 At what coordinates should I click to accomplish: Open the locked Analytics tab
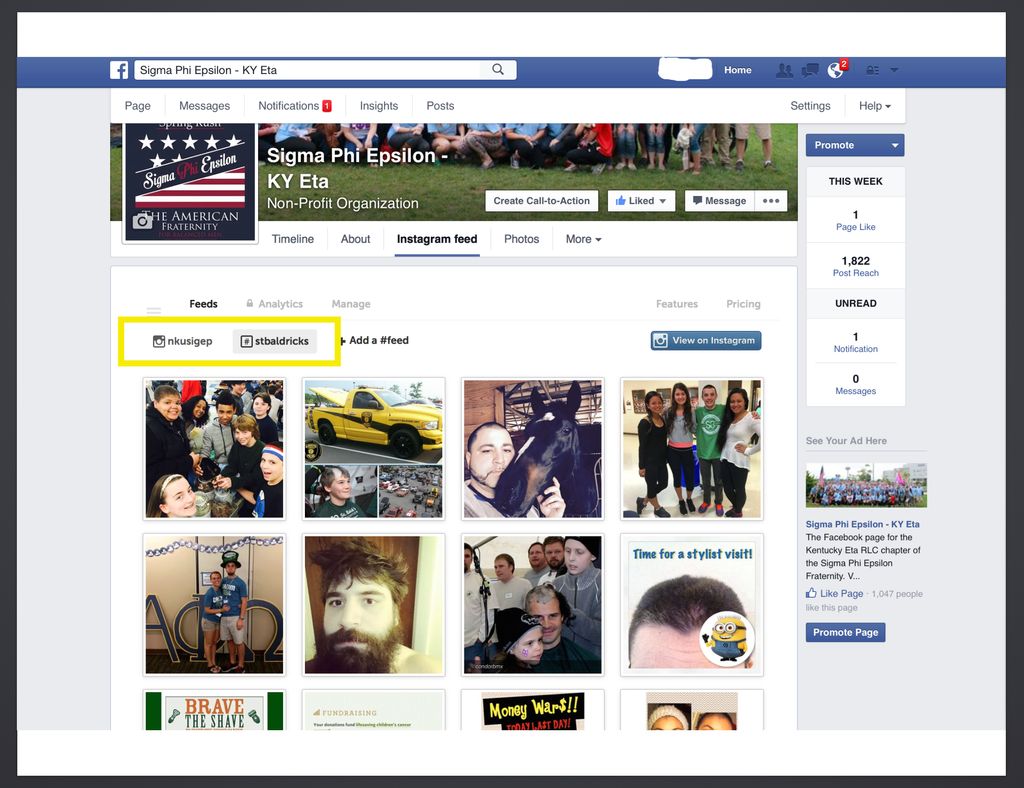coord(274,304)
